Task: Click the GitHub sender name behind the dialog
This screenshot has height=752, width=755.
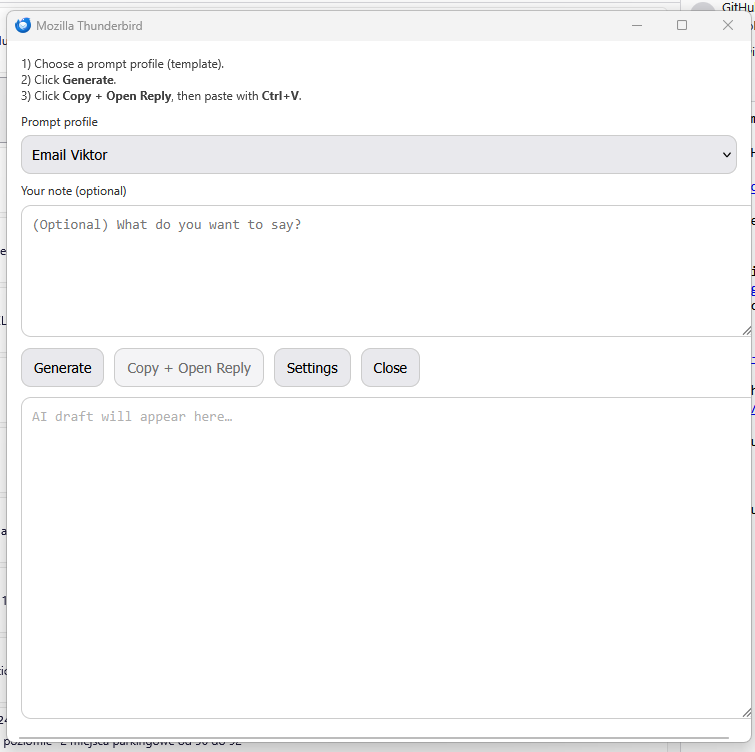Action: pos(737,6)
